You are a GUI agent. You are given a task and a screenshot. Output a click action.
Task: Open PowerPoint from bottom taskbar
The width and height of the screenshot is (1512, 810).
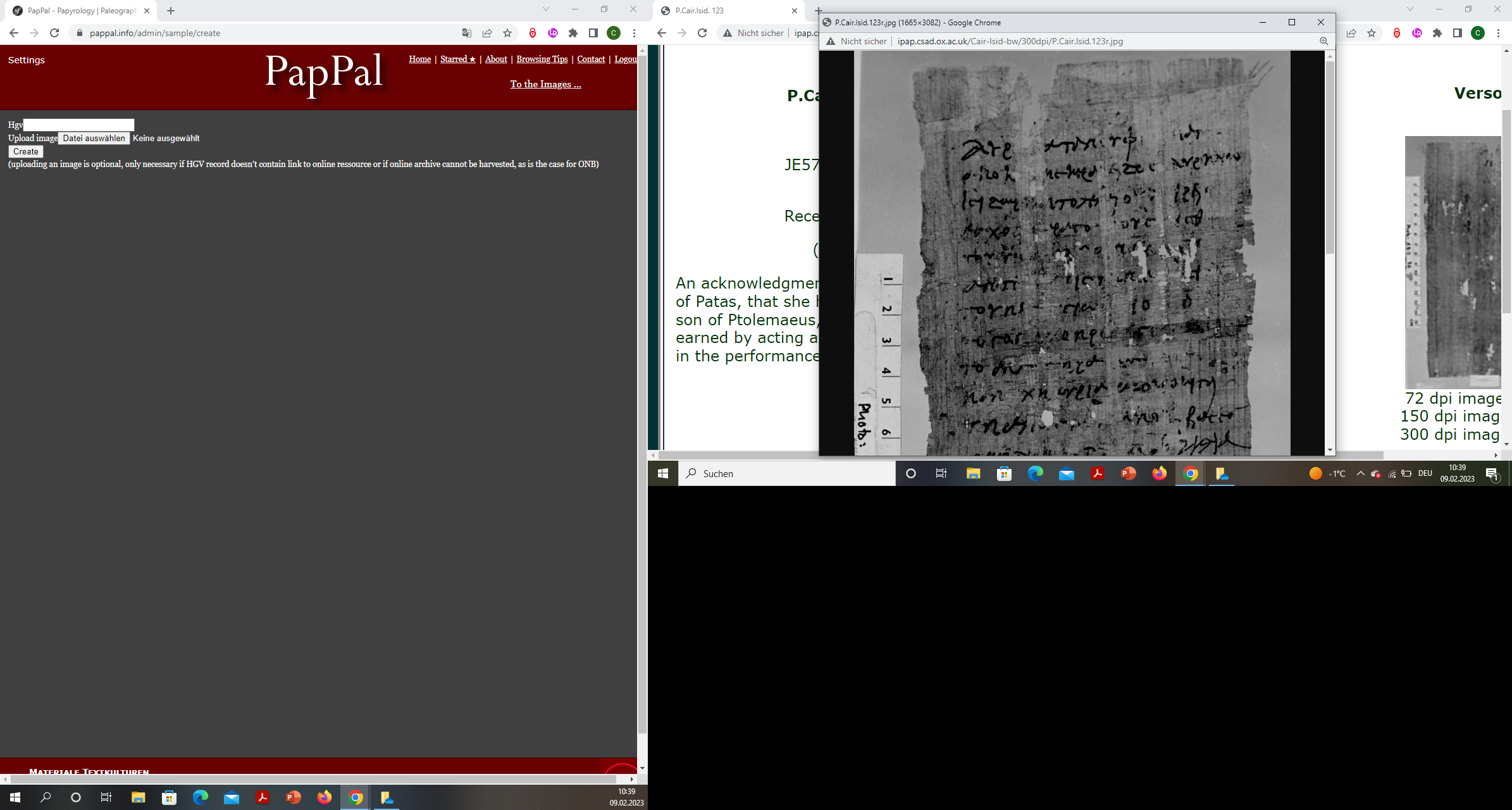tap(294, 797)
